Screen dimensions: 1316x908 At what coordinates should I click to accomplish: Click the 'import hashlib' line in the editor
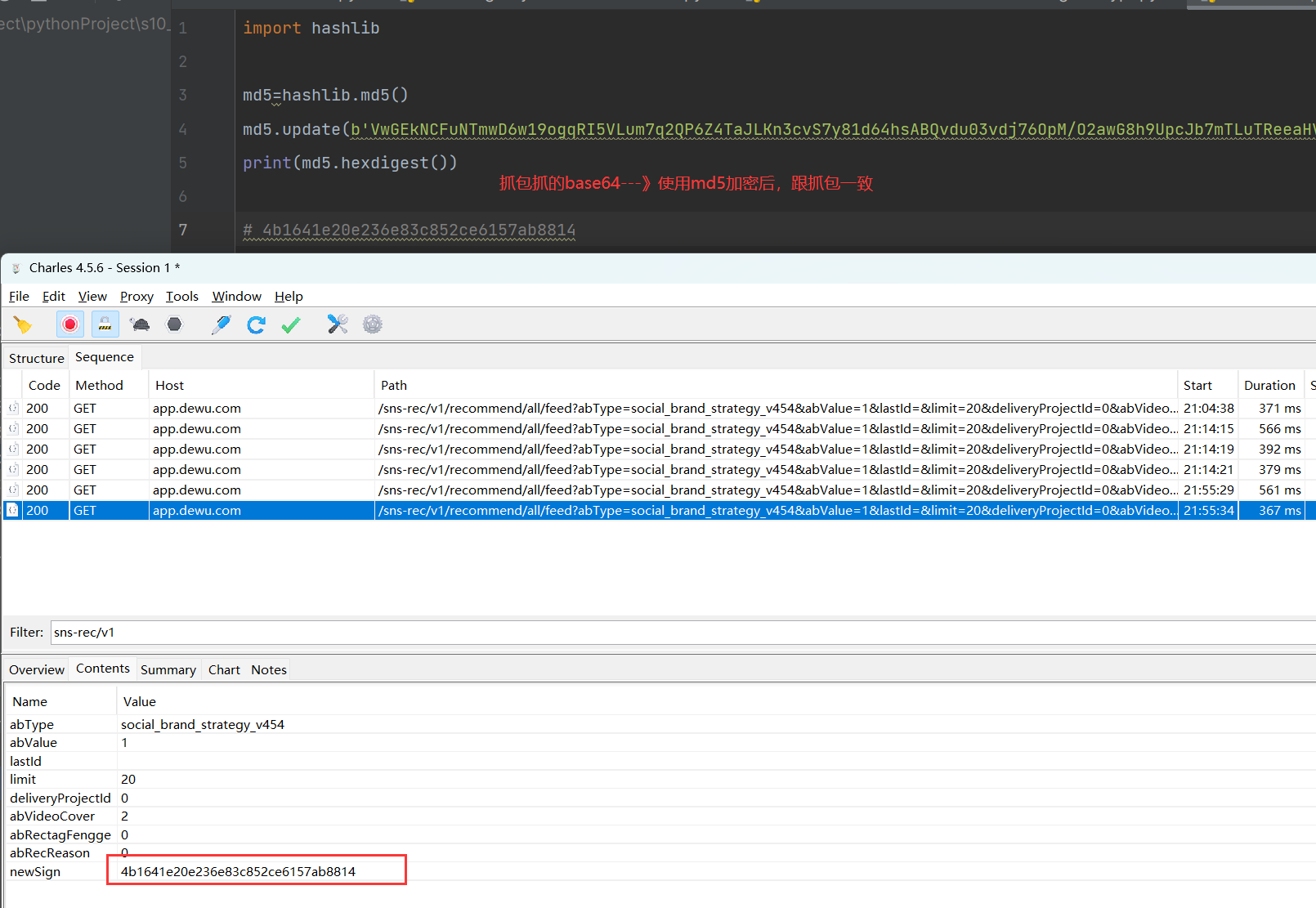311,29
